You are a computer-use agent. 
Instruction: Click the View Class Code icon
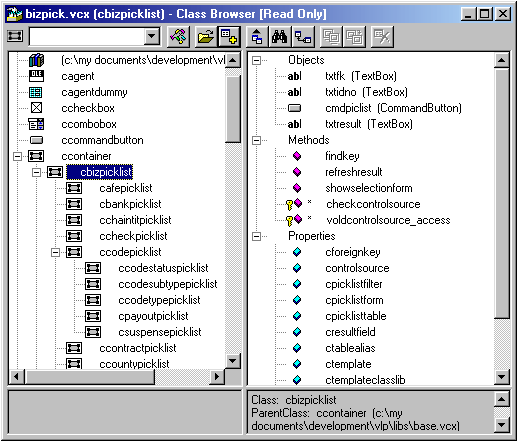[x=257, y=36]
